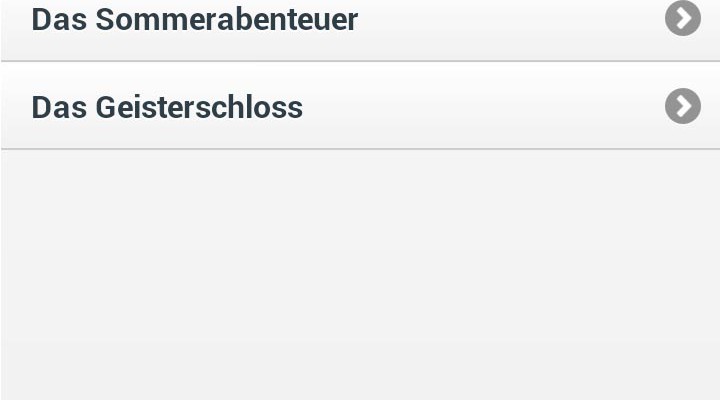Open the Das Sommerabenteuer list entry
Screen dimensions: 720x400
pyautogui.click(x=360, y=30)
